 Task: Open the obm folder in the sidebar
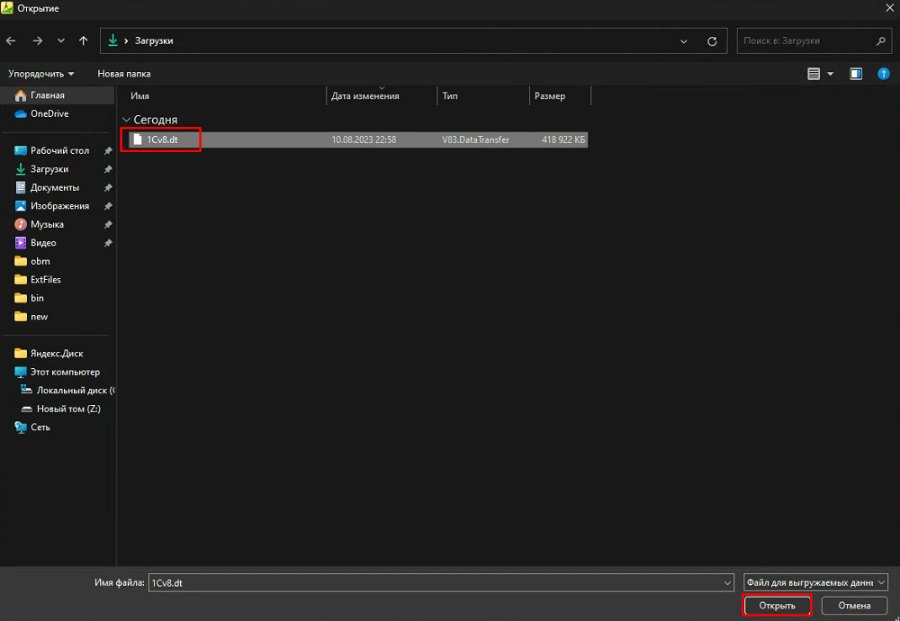pos(40,261)
